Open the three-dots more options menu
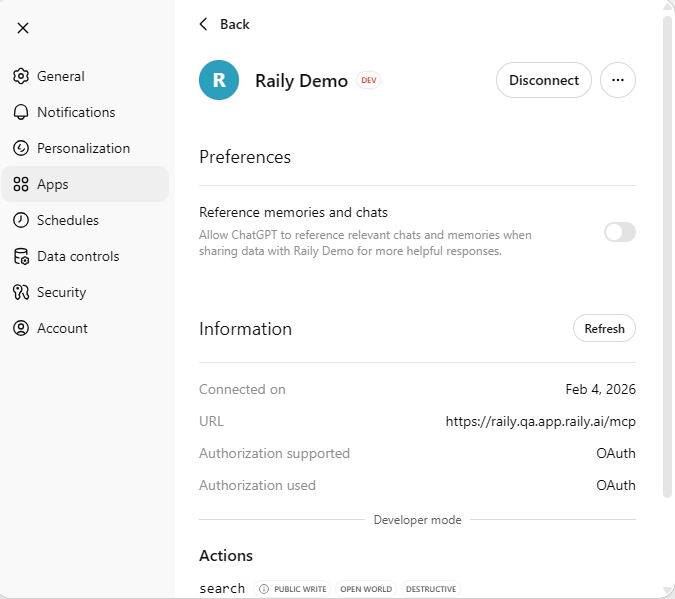The width and height of the screenshot is (675, 599). 618,80
